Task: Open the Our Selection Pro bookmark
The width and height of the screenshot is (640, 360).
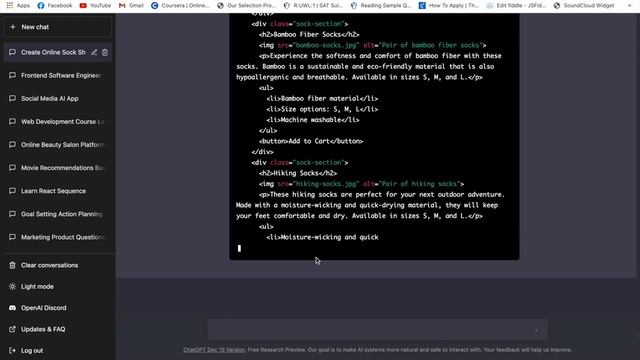Action: coord(246,5)
